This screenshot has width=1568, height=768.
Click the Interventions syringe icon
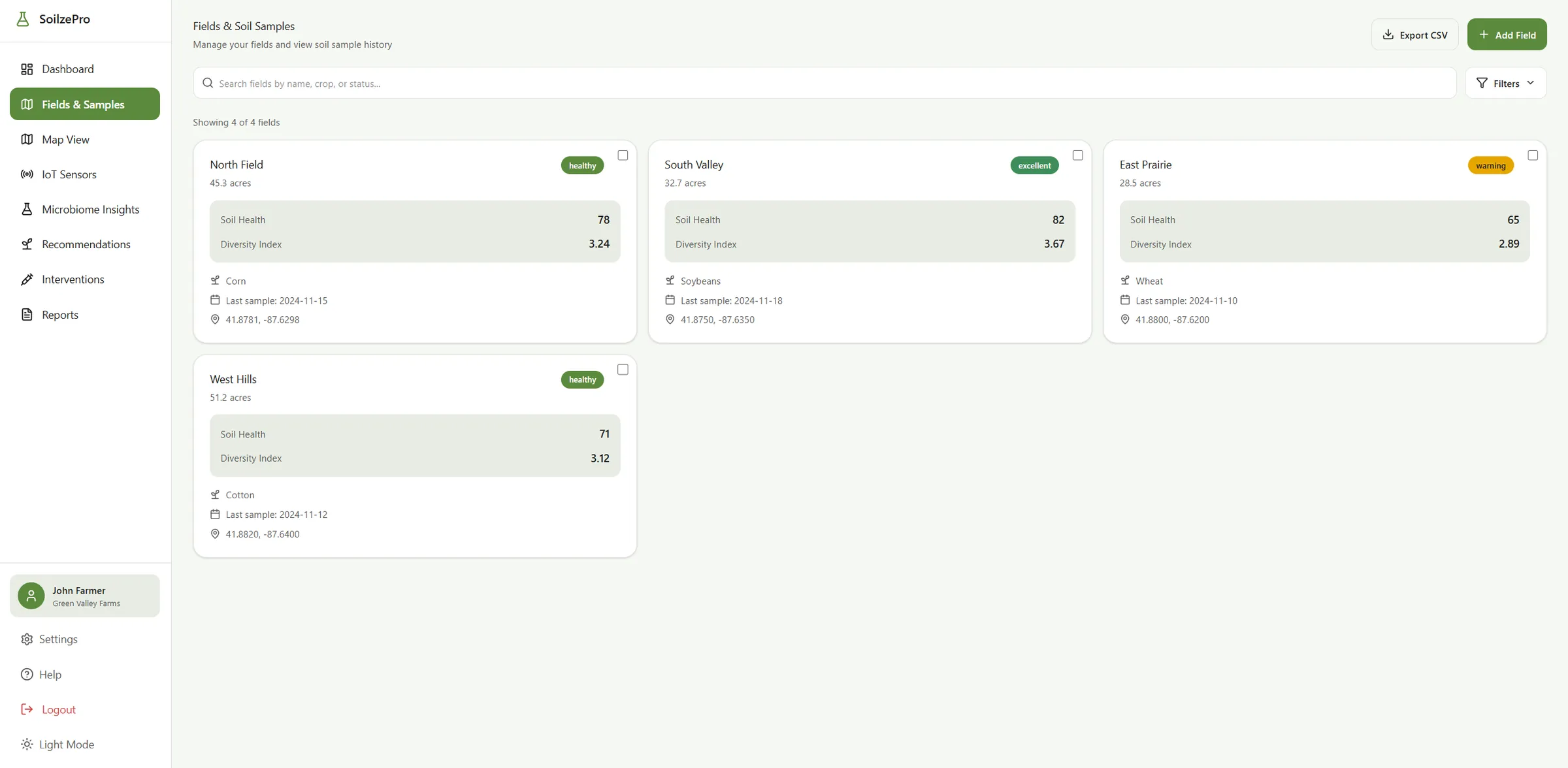coord(27,280)
